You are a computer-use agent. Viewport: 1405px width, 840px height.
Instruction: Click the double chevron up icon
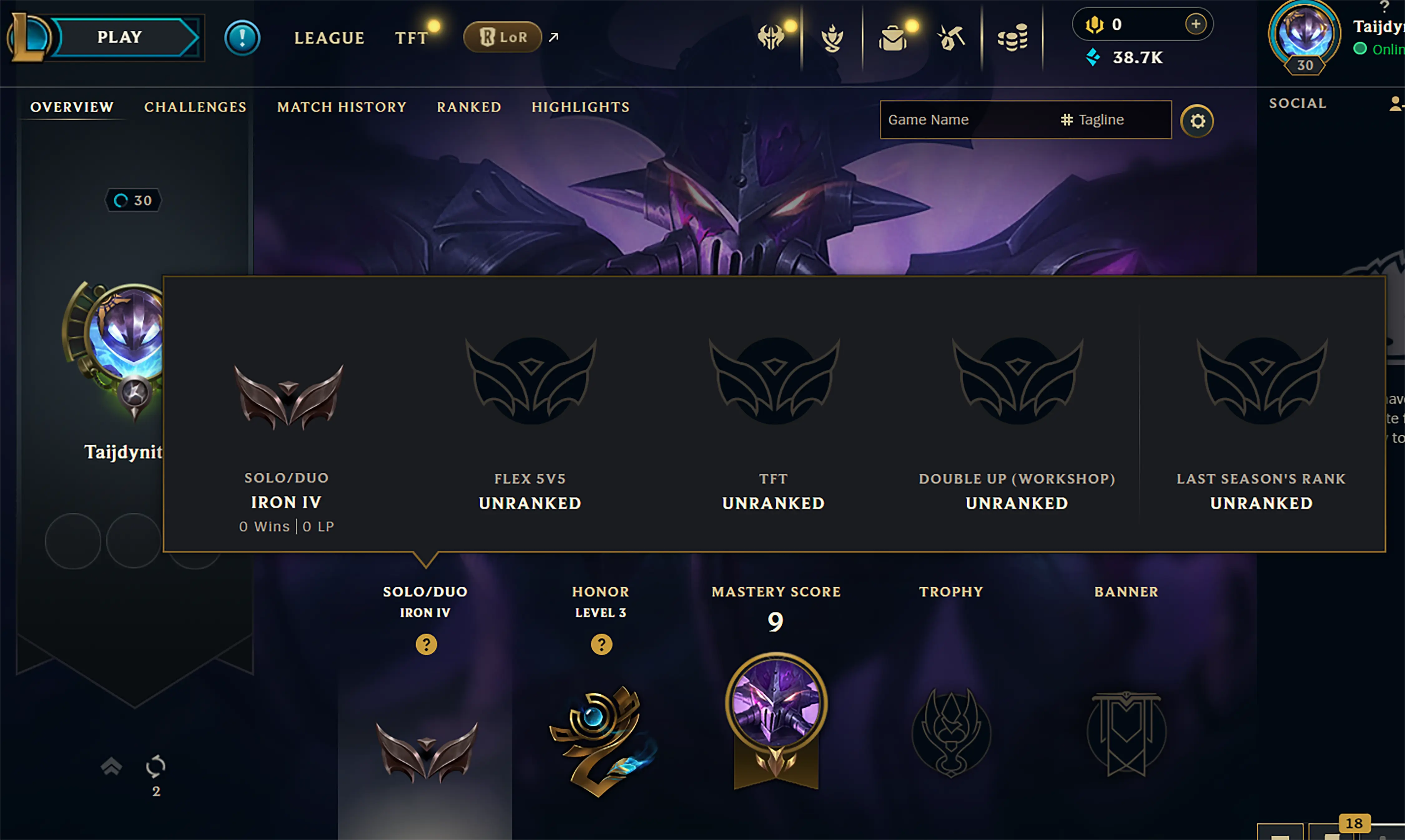(111, 766)
